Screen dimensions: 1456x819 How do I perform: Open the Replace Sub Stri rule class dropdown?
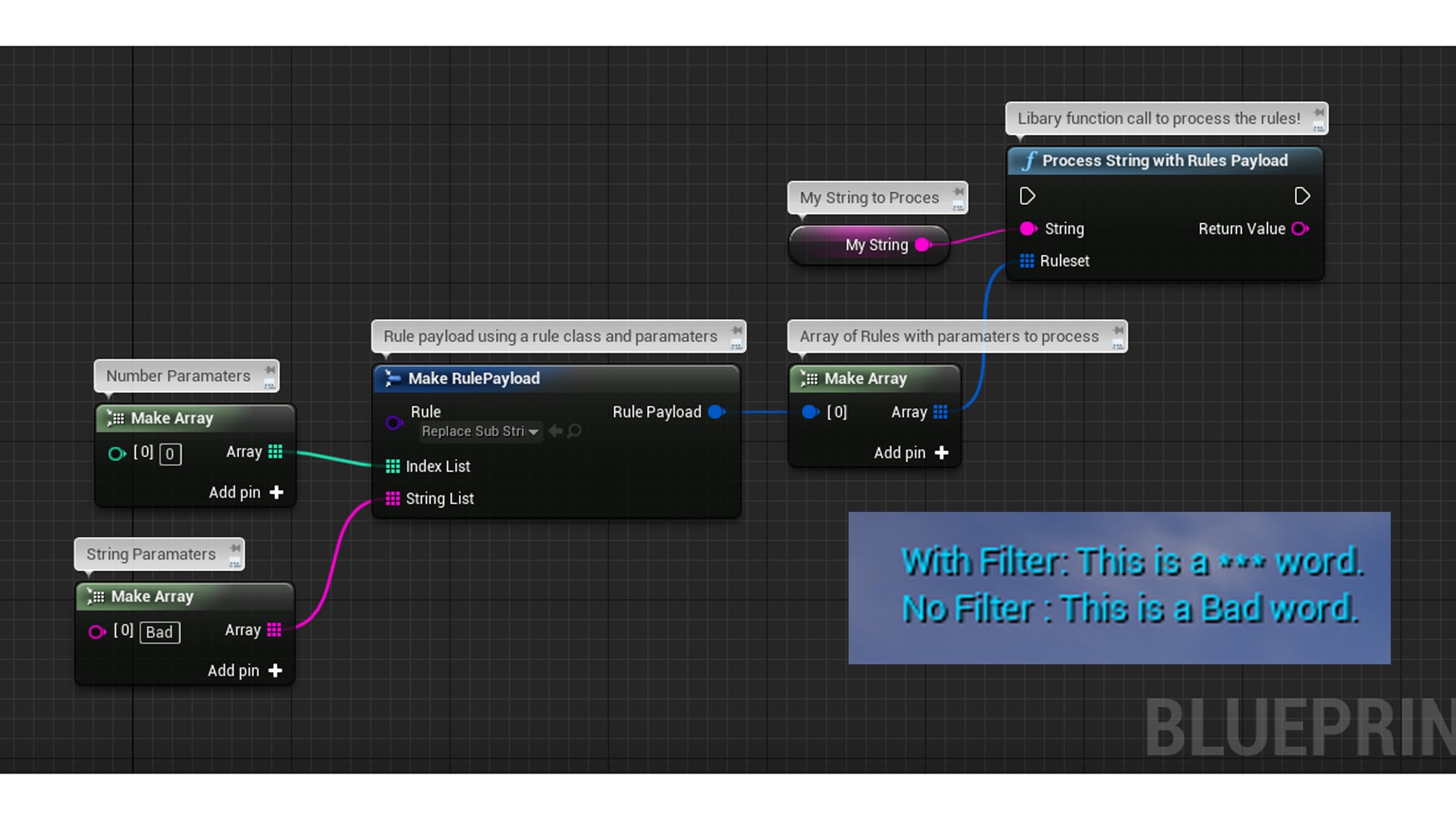click(480, 431)
